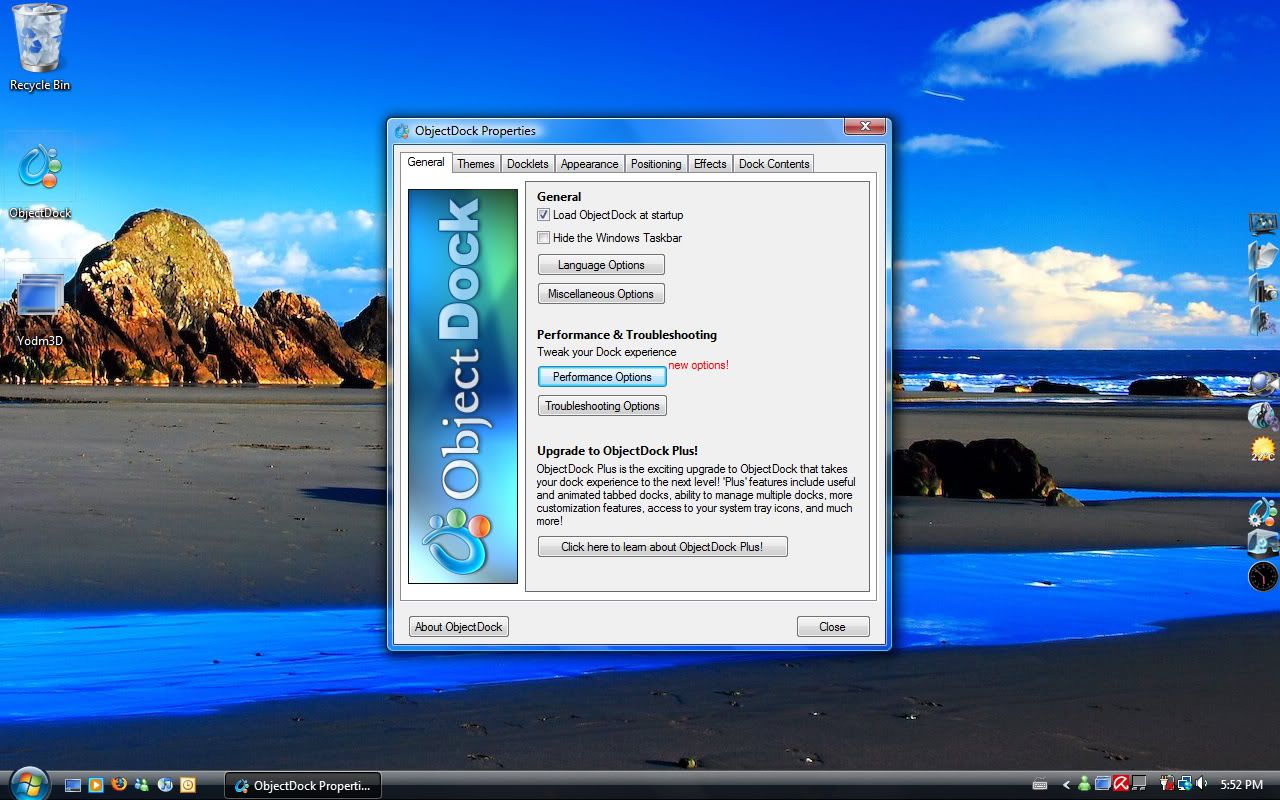1280x800 pixels.
Task: Open the network connection tray icon
Action: pos(1184,785)
